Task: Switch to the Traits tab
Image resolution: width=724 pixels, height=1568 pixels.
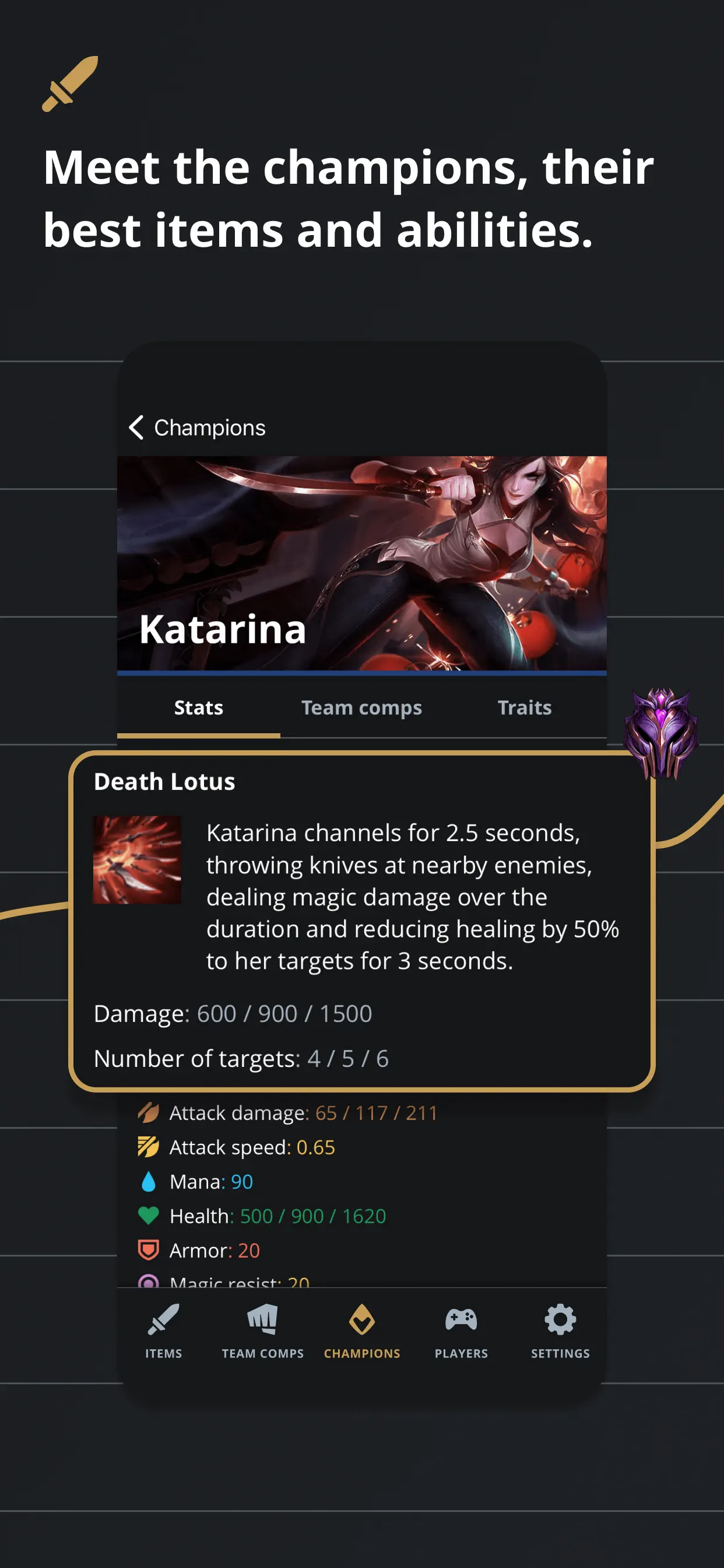Action: click(x=525, y=708)
